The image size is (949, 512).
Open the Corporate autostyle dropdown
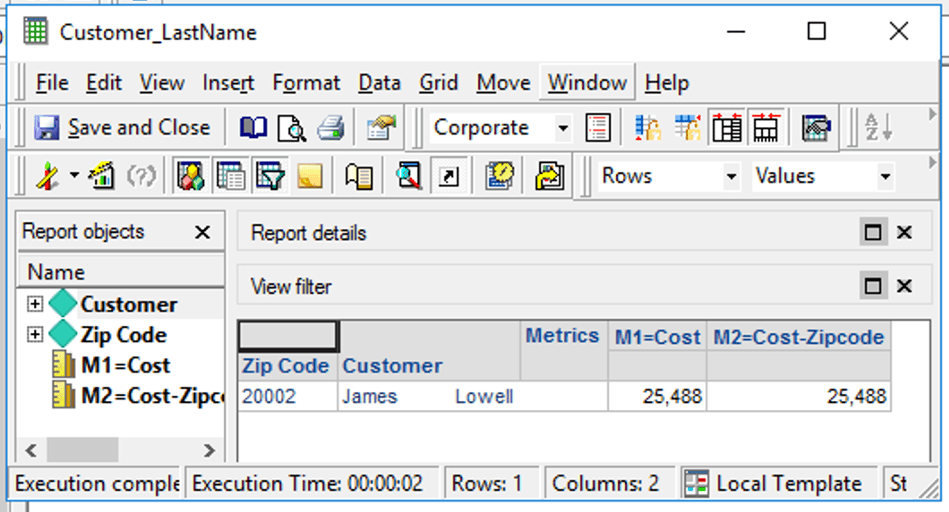[562, 128]
